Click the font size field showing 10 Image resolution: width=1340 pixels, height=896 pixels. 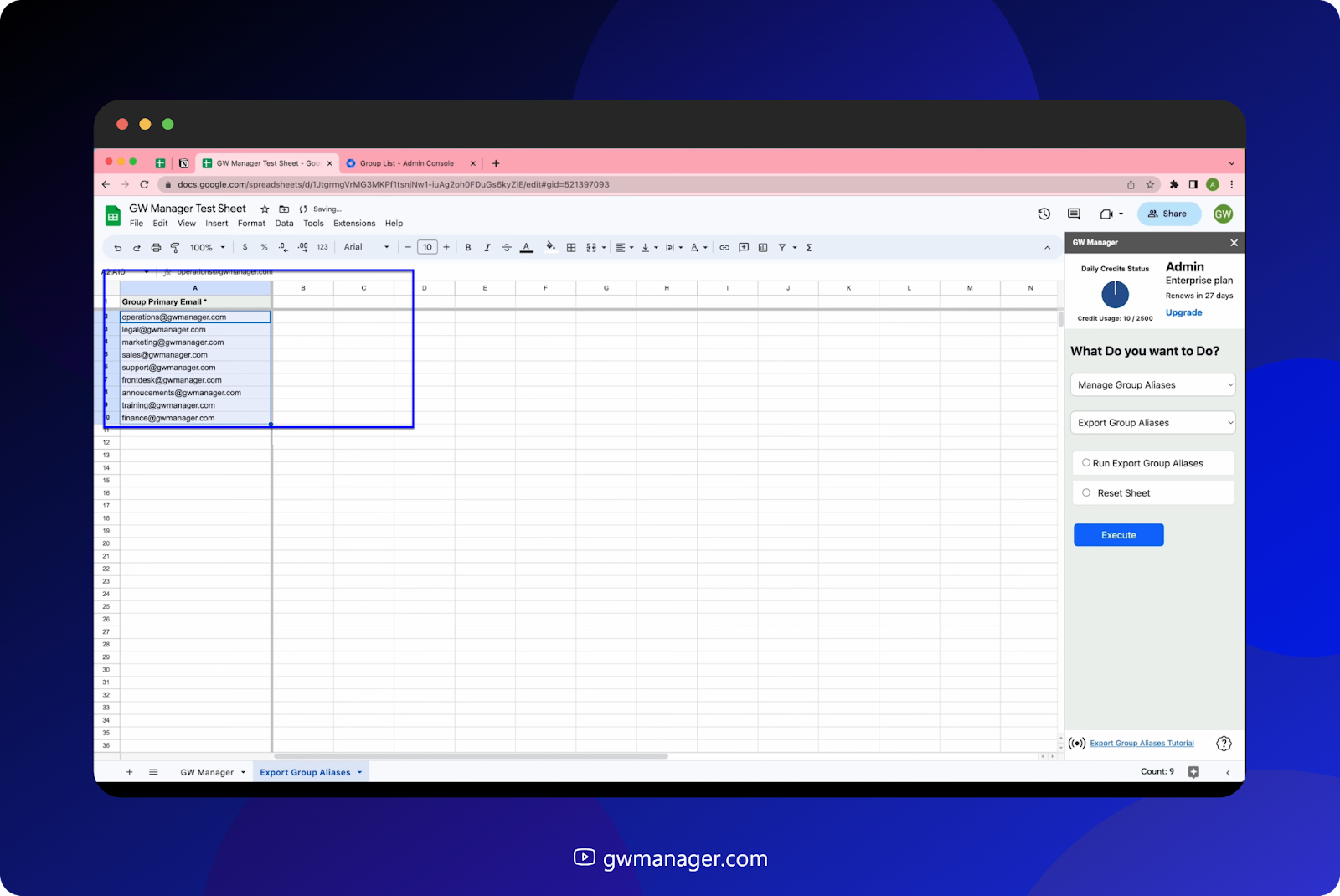click(x=427, y=248)
